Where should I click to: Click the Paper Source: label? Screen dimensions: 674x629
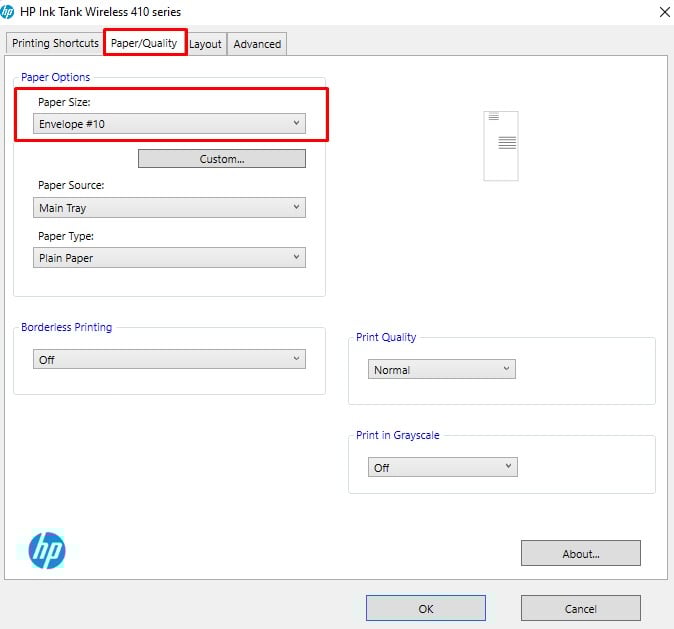tap(71, 185)
